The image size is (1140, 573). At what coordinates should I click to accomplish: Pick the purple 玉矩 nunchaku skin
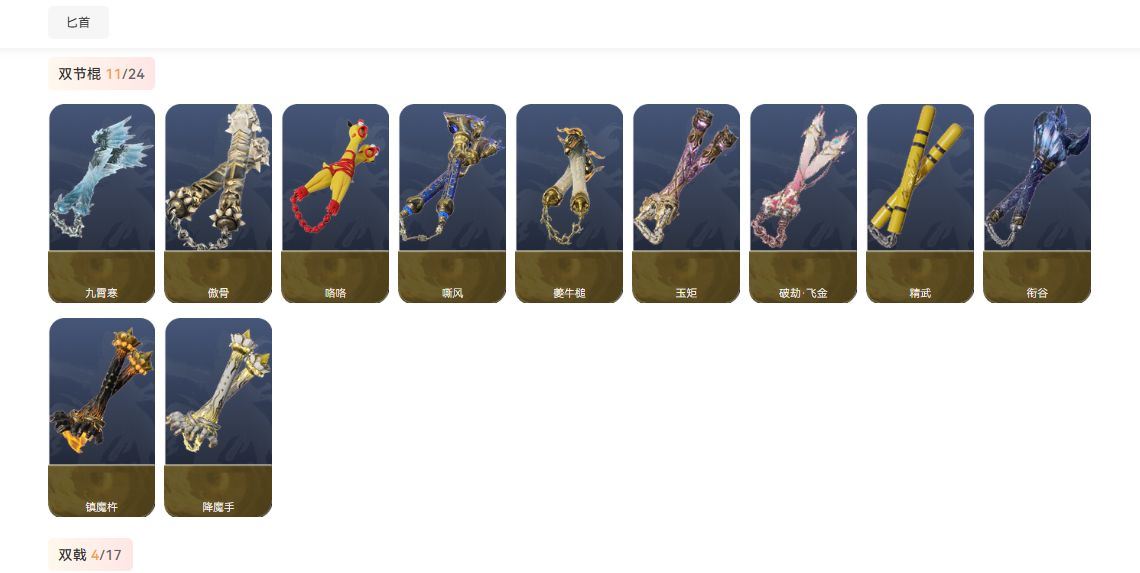pos(686,203)
